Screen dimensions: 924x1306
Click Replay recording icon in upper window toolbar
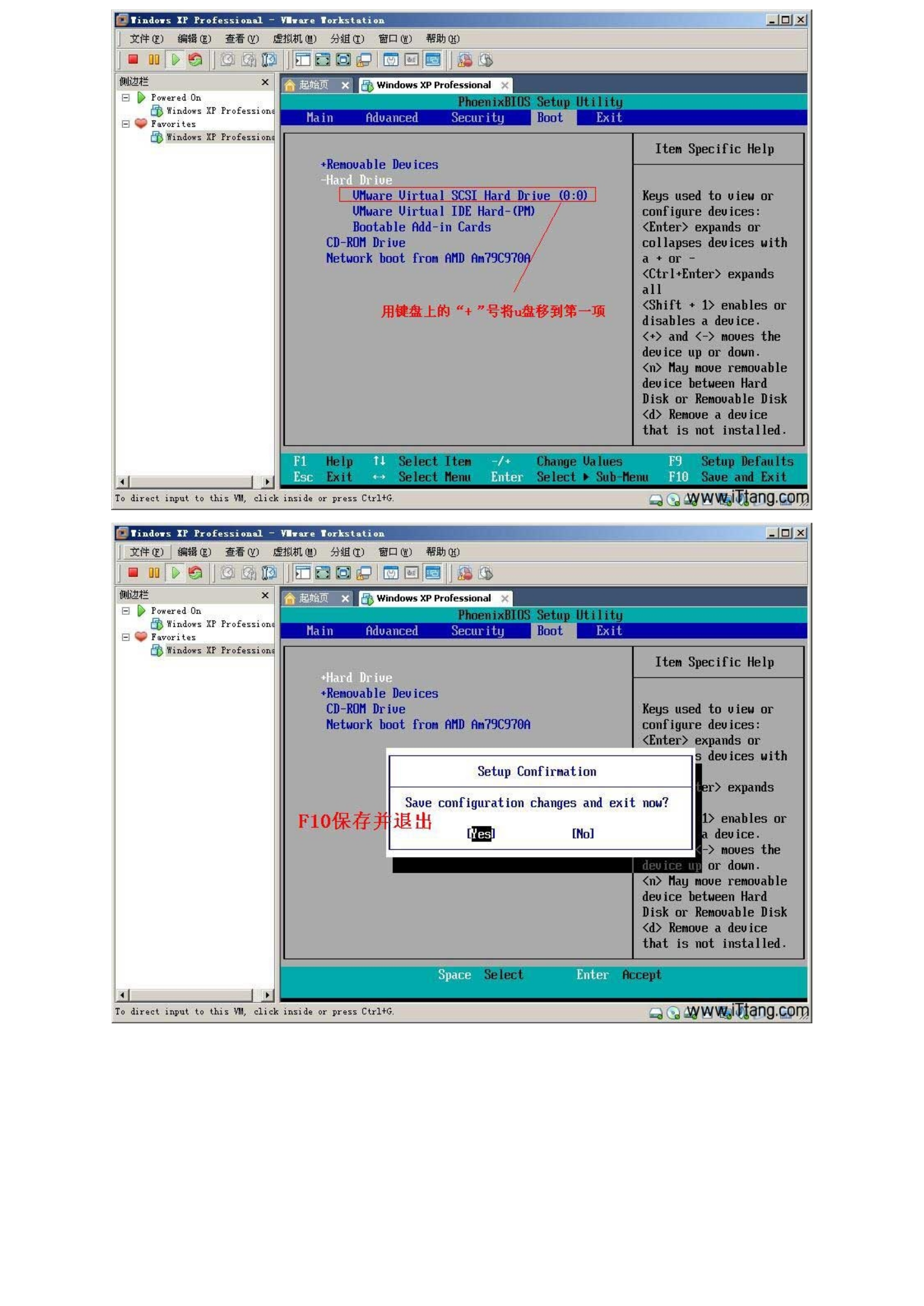(485, 59)
